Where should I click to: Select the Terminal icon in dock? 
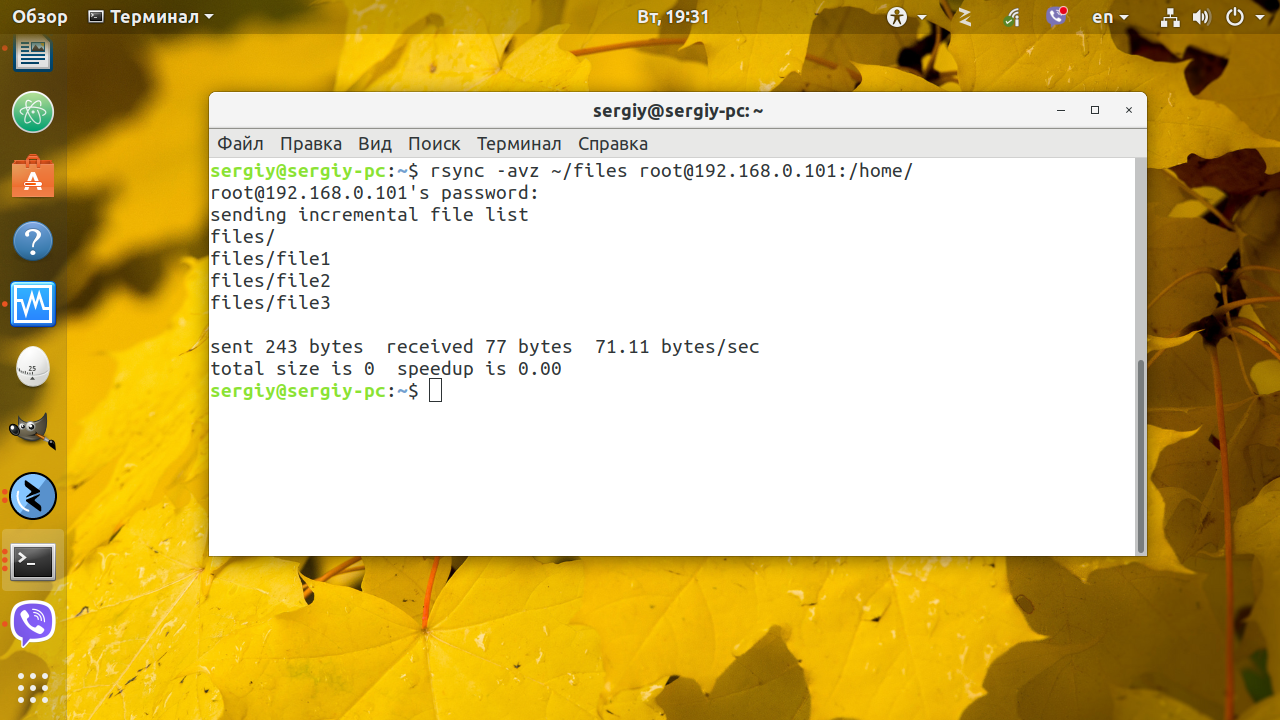click(33, 562)
